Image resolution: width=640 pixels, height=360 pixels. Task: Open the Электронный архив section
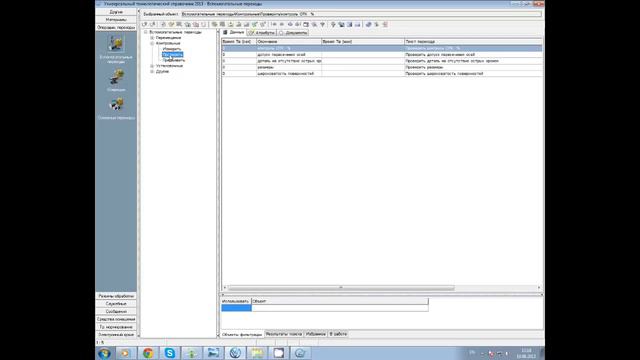(x=116, y=335)
